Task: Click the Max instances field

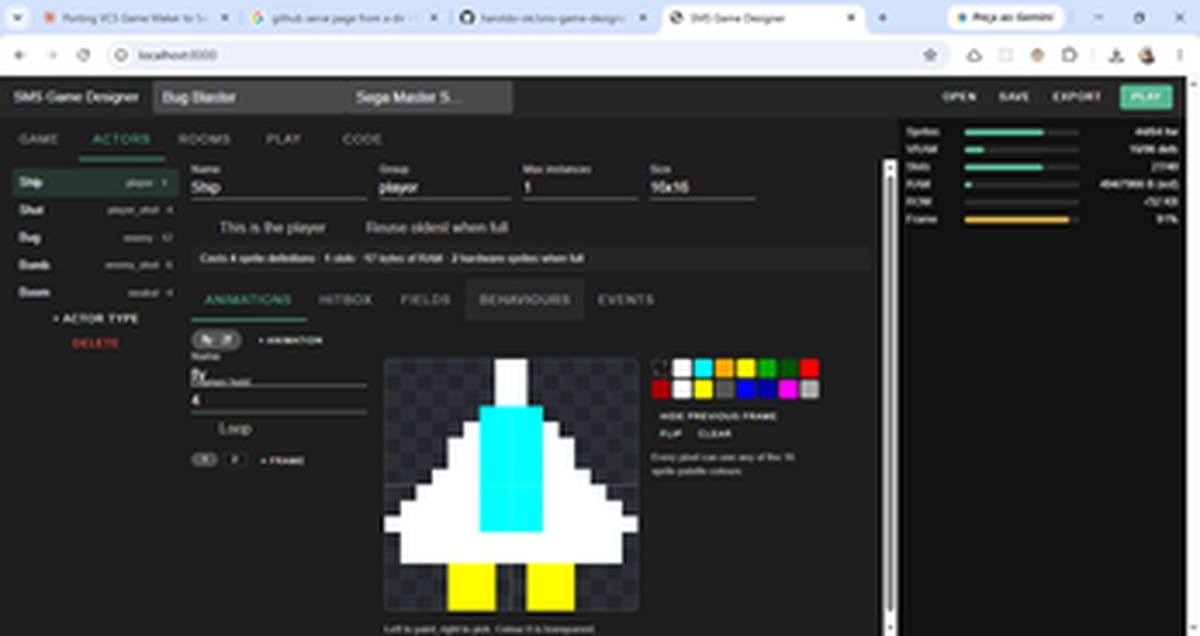Action: (580, 187)
